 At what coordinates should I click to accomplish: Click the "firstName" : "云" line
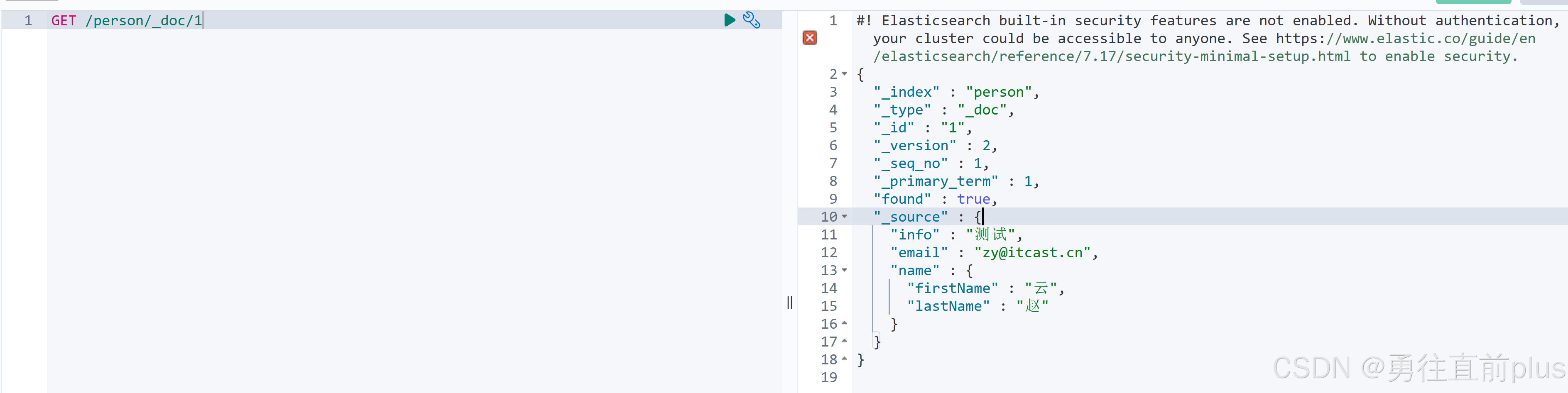pyautogui.click(x=985, y=288)
